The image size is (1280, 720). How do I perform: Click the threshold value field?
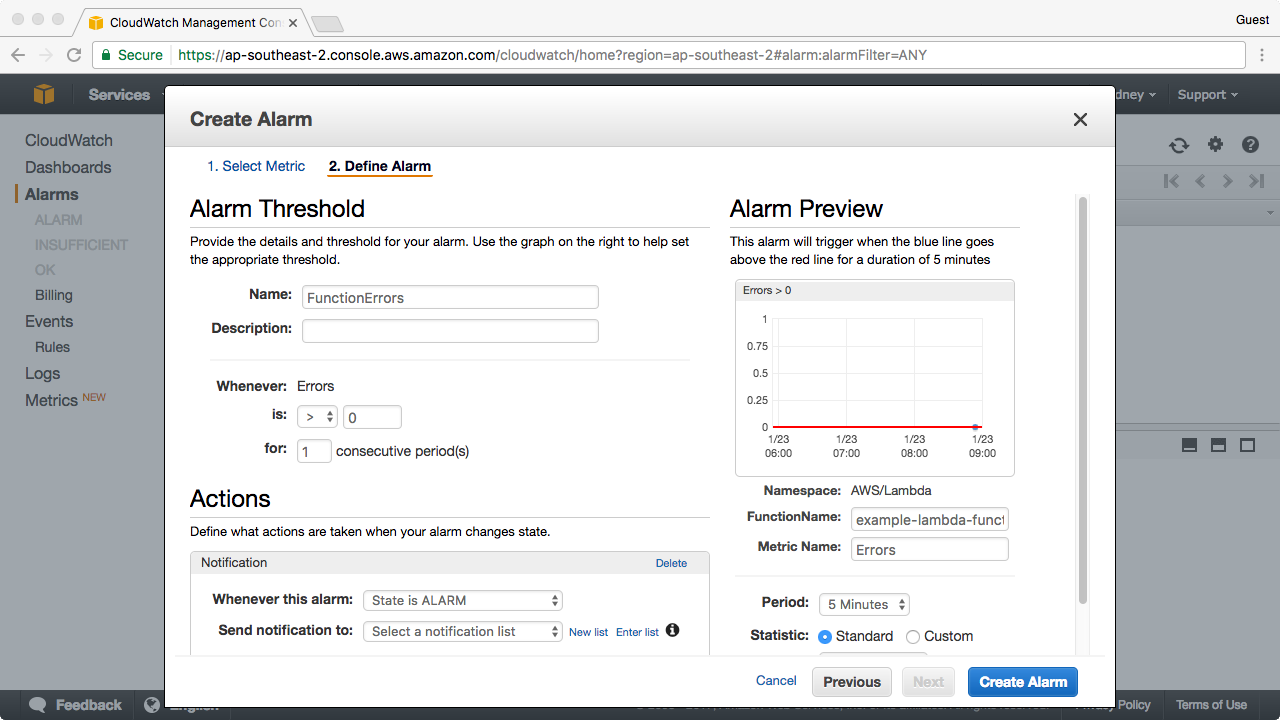(372, 417)
